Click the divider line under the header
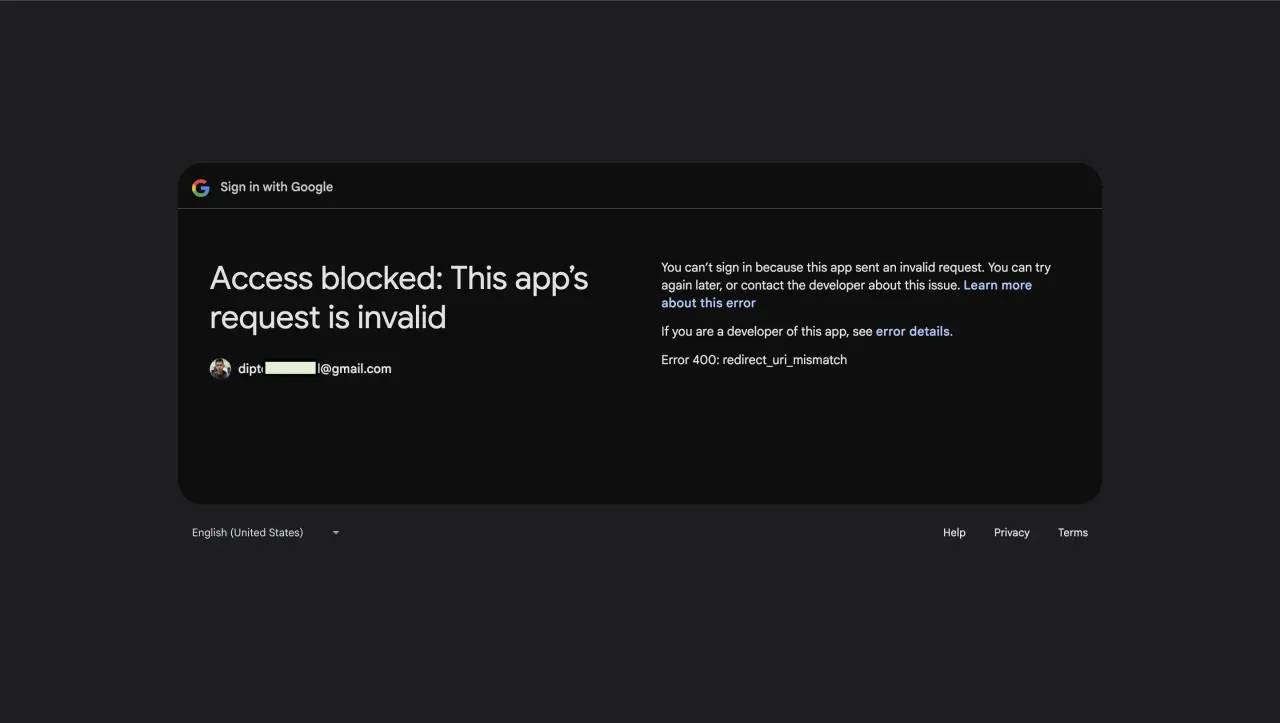1280x723 pixels. click(x=640, y=208)
